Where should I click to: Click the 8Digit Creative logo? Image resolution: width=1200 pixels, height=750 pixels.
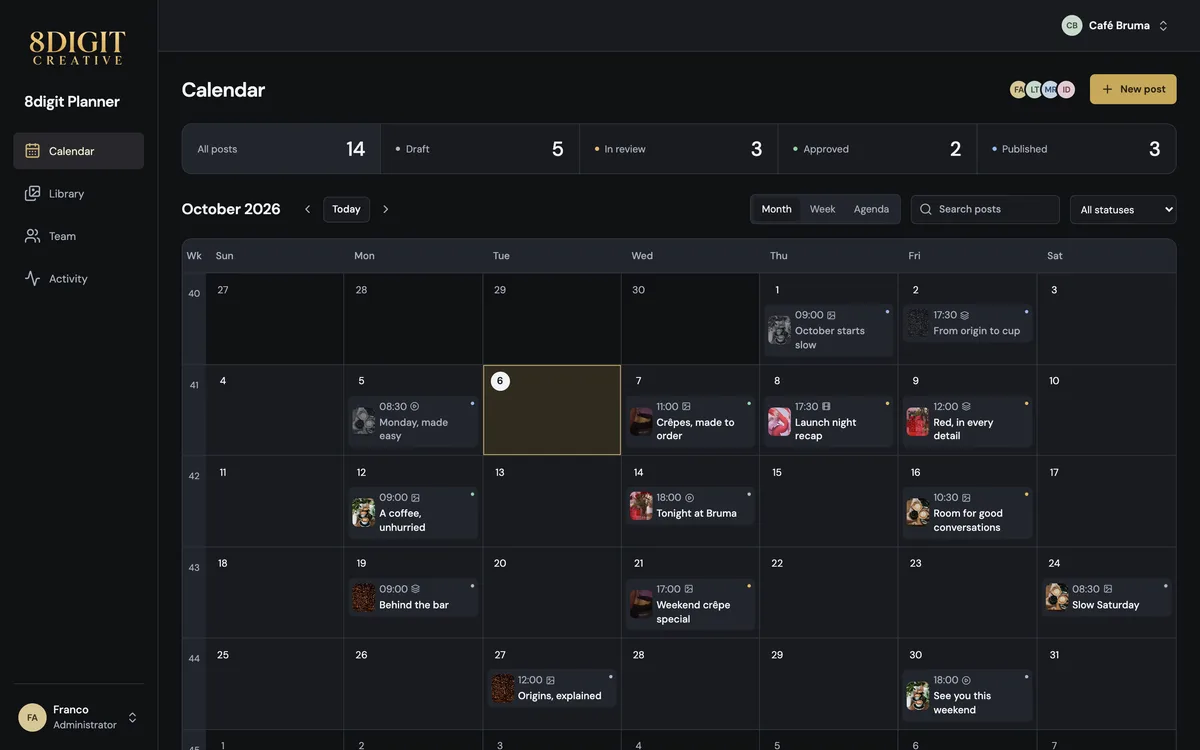pyautogui.click(x=77, y=48)
